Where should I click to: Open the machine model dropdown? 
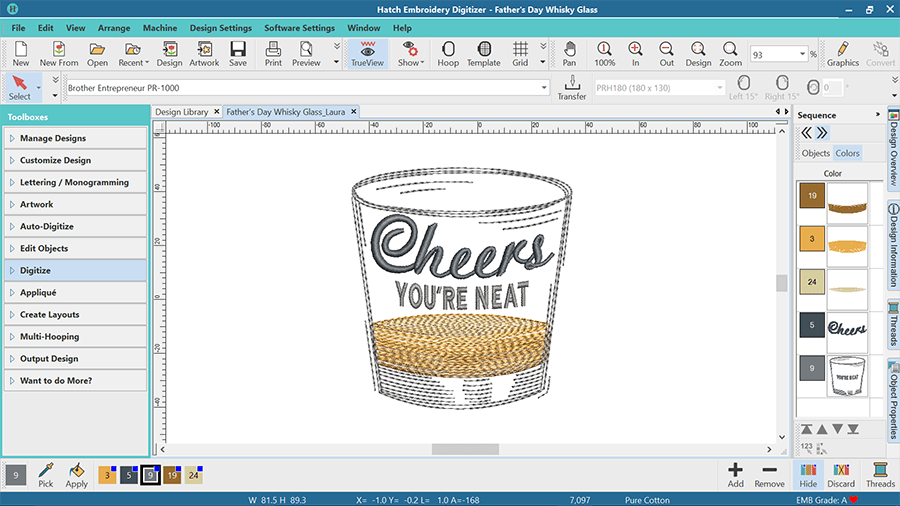[x=543, y=88]
